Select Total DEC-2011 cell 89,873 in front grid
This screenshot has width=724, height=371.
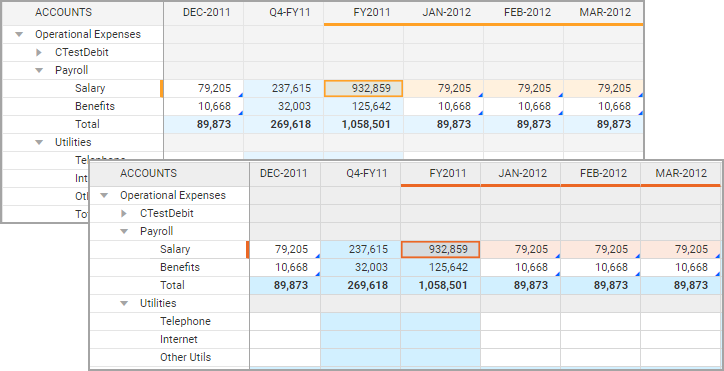point(285,286)
